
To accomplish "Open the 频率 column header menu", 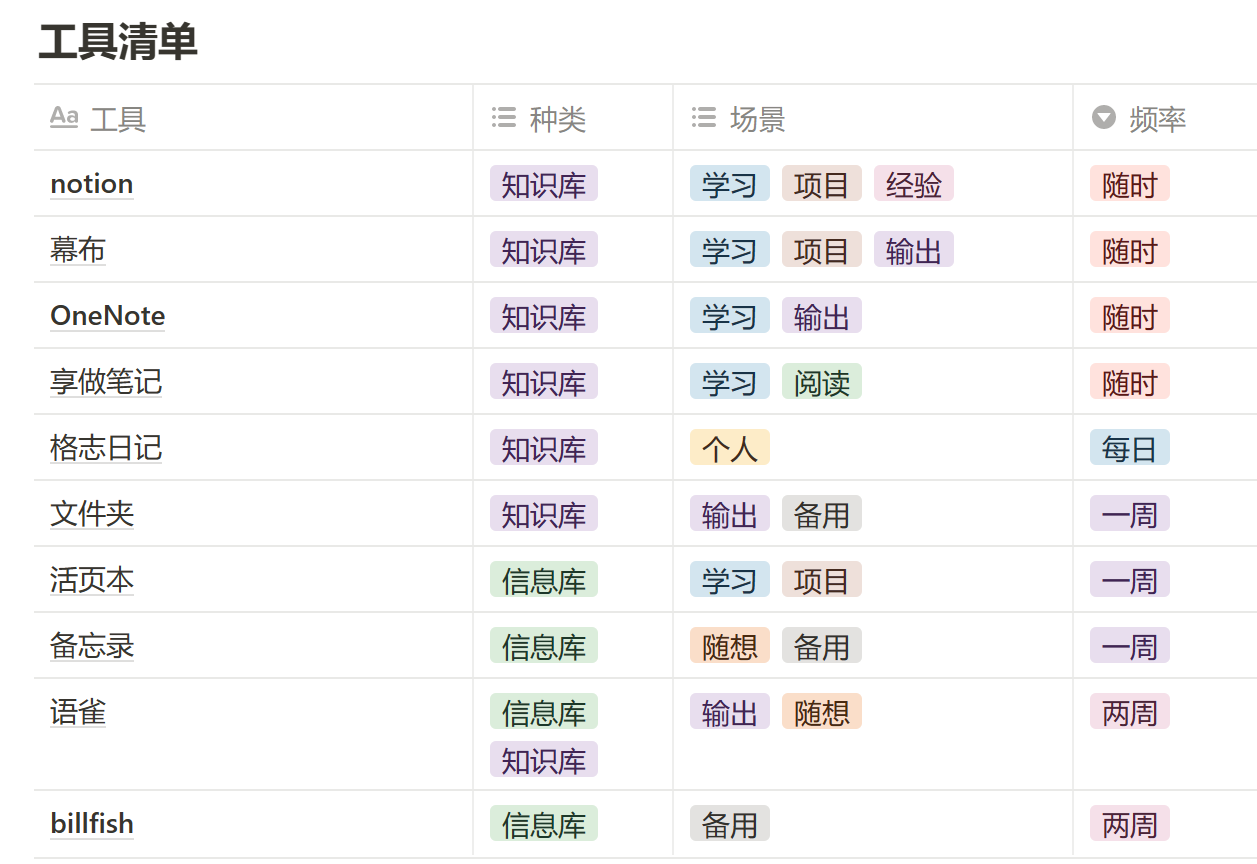I will click(x=1165, y=118).
